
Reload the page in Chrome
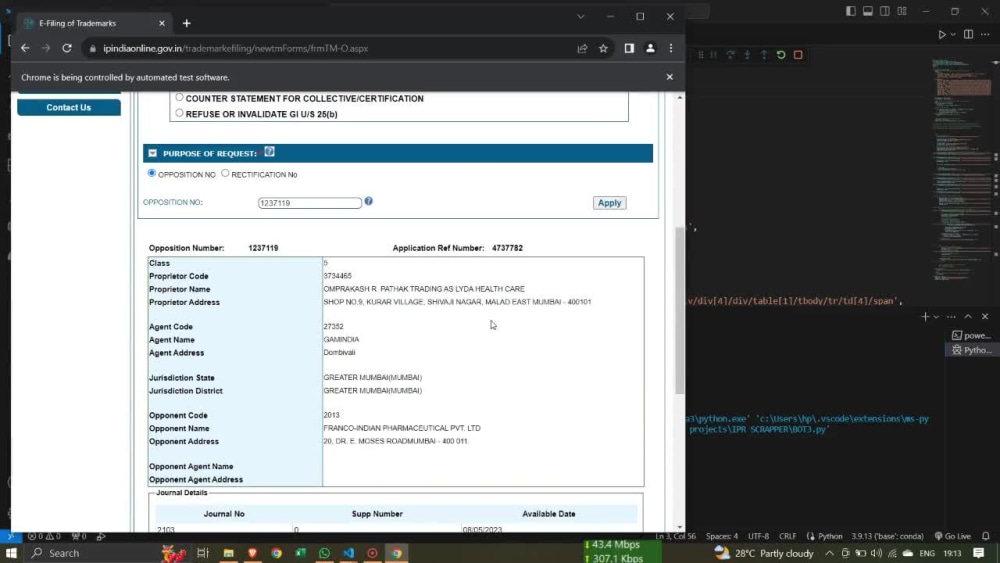pos(67,48)
